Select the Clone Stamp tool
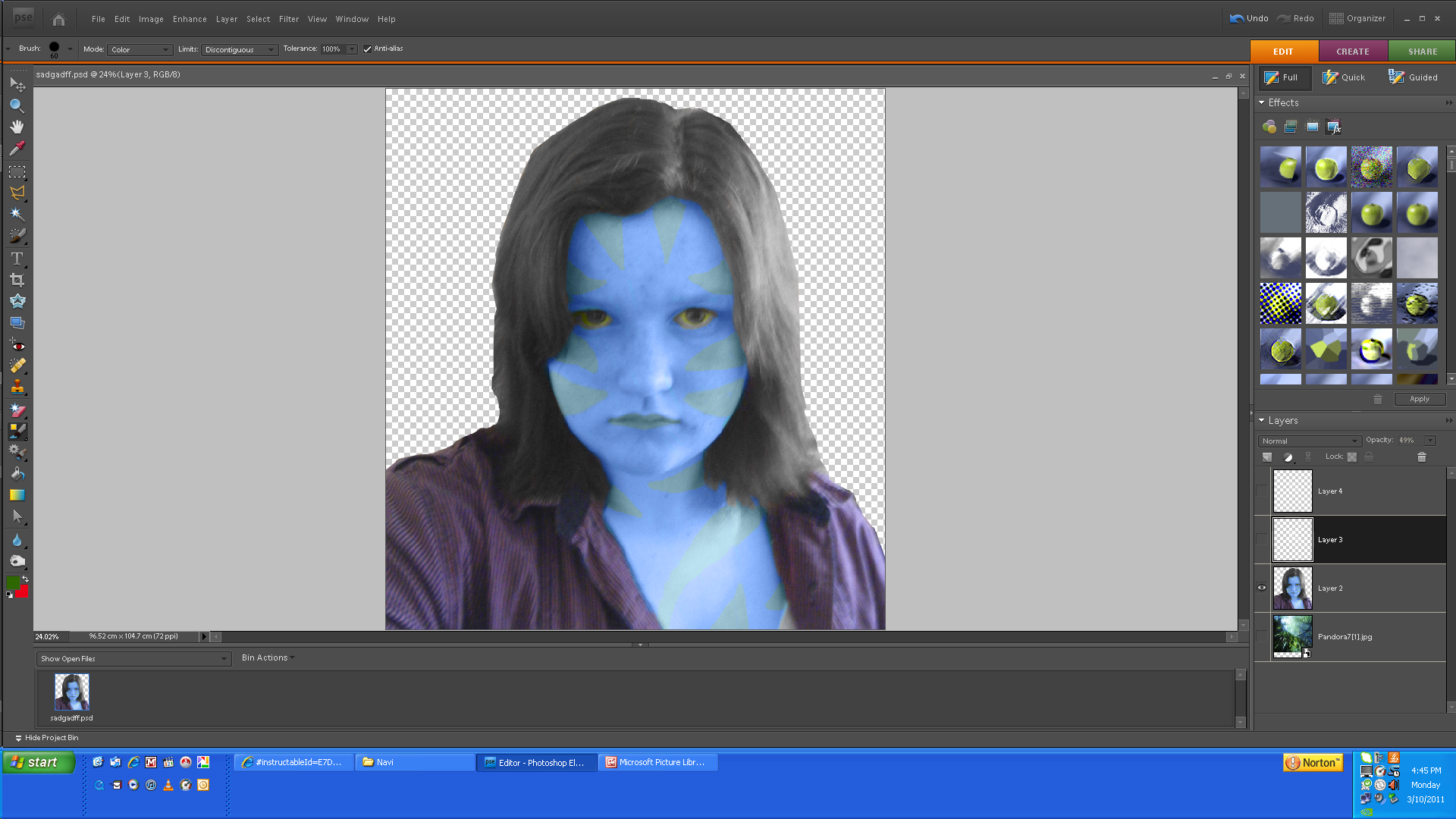 pyautogui.click(x=17, y=387)
